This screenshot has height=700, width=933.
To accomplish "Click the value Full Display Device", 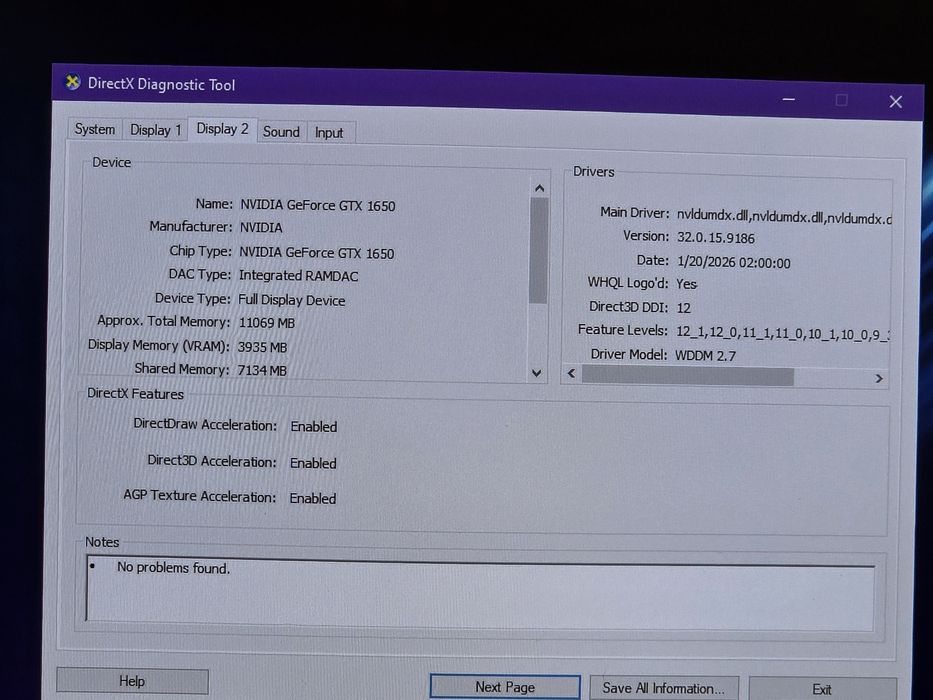I will (x=292, y=300).
